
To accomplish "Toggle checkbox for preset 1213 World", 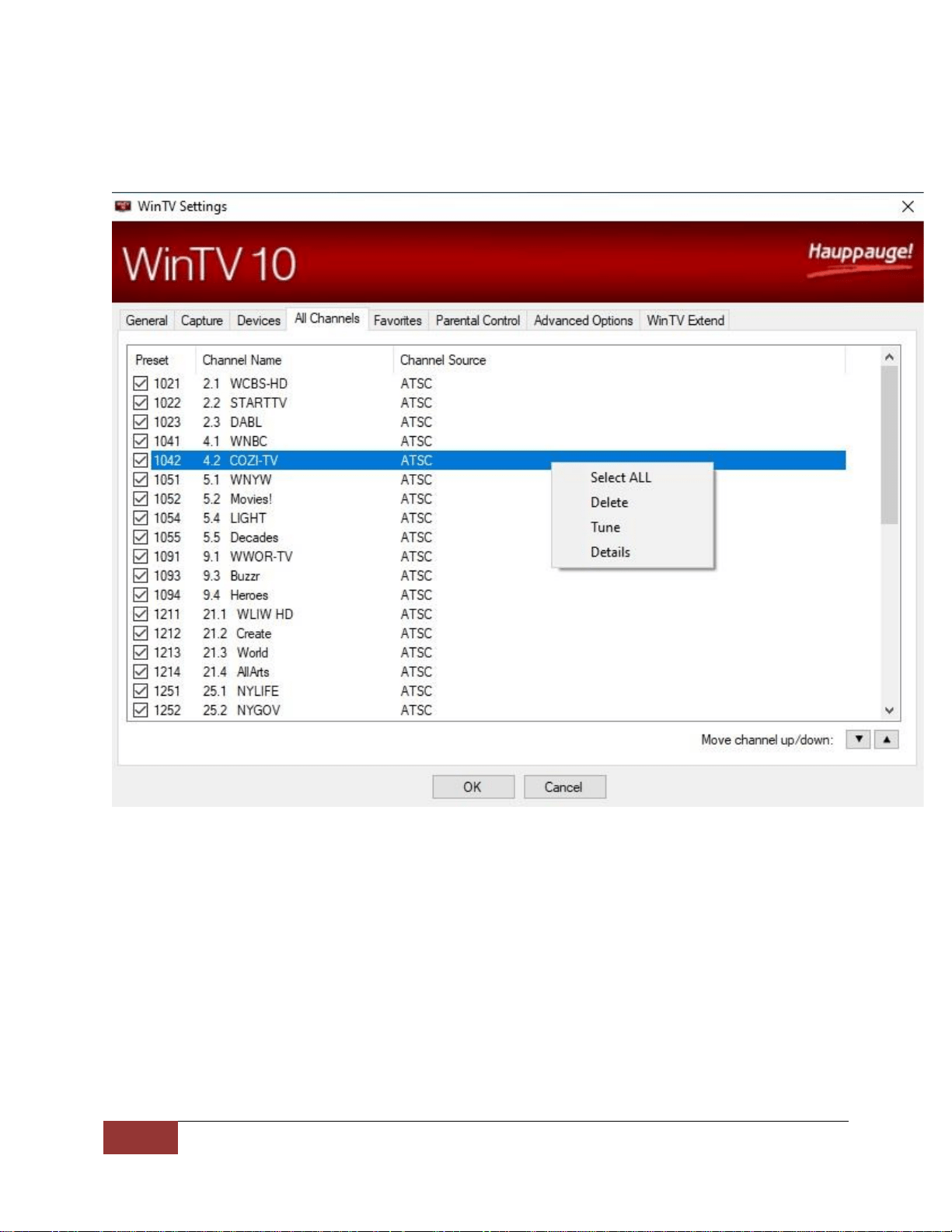I will tap(140, 652).
